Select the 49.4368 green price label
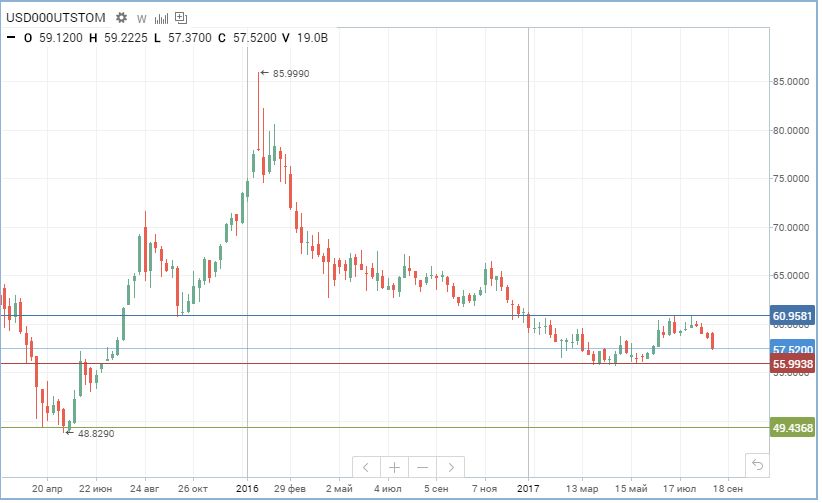This screenshot has height=503, width=822. point(793,428)
